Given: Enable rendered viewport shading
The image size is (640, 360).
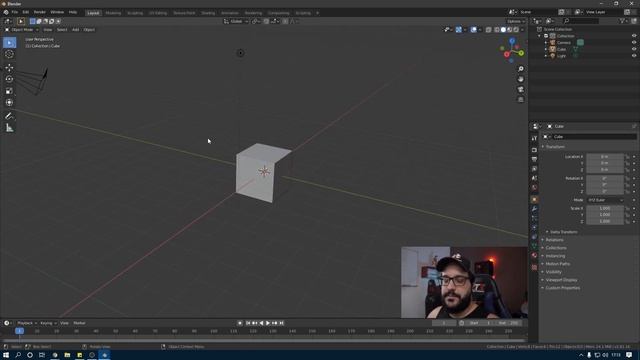Looking at the screenshot, I should click(x=516, y=29).
